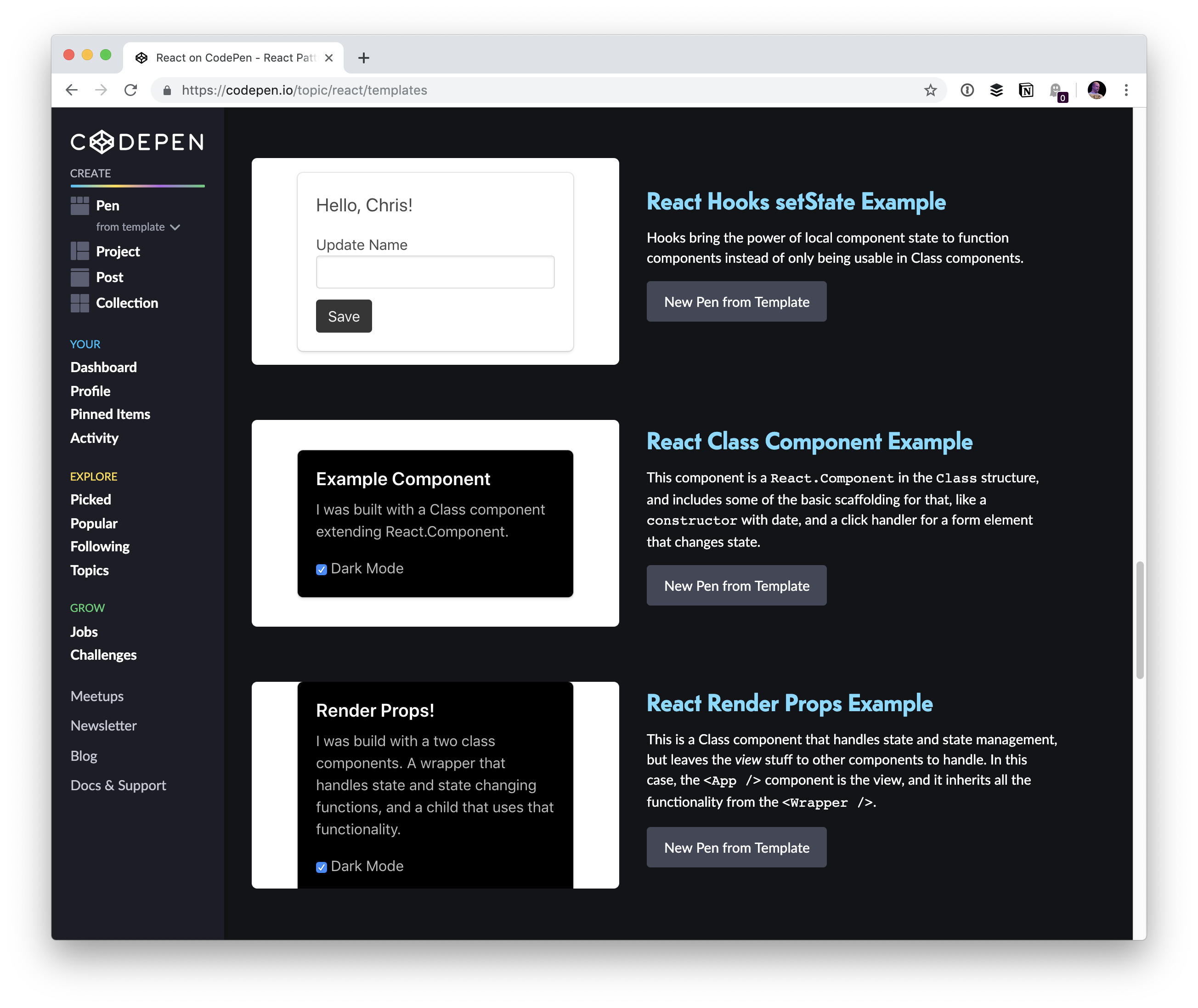Uncheck Dark Mode in Example Component preview
Image resolution: width=1198 pixels, height=1008 pixels.
(x=321, y=569)
